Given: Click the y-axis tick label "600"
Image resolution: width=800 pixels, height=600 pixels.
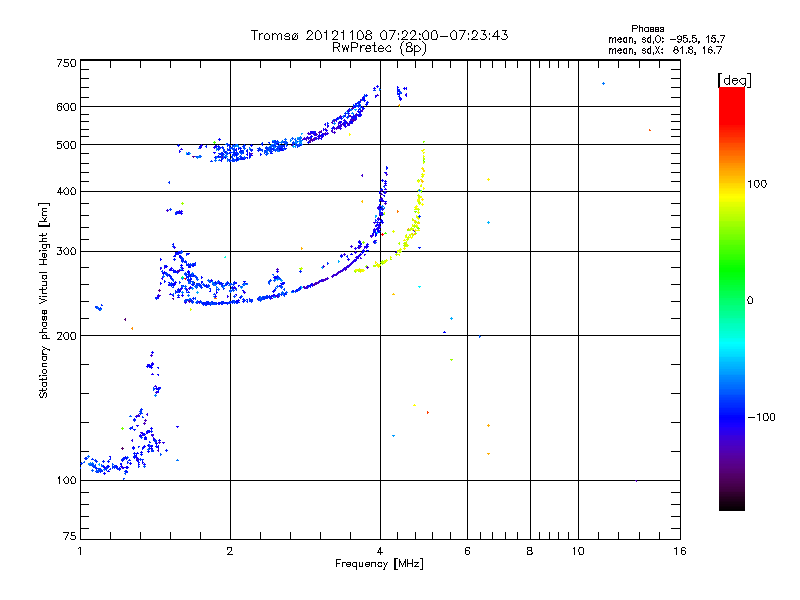Looking at the screenshot, I should pyautogui.click(x=66, y=107).
